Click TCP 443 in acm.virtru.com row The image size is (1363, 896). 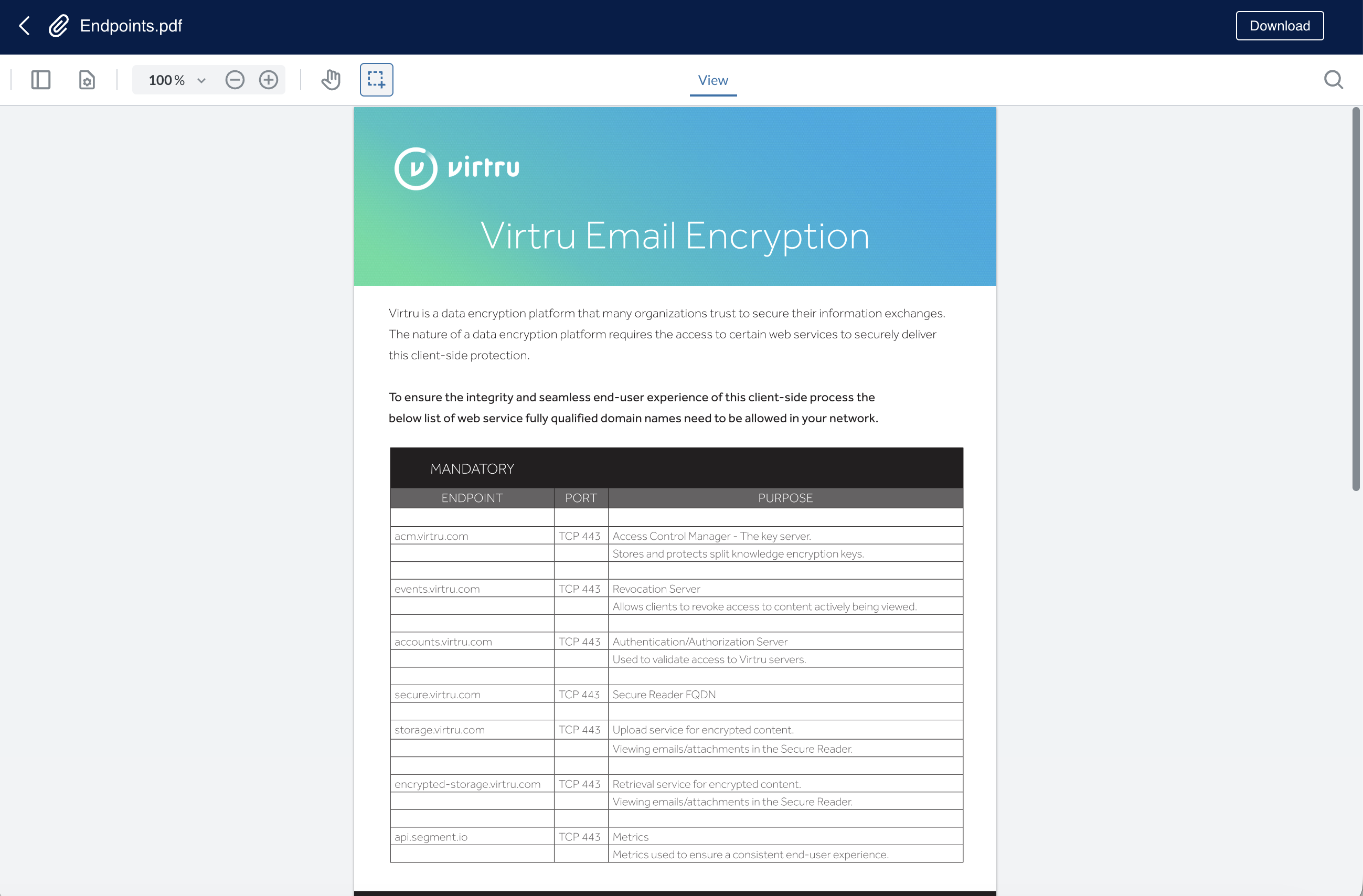tap(580, 536)
